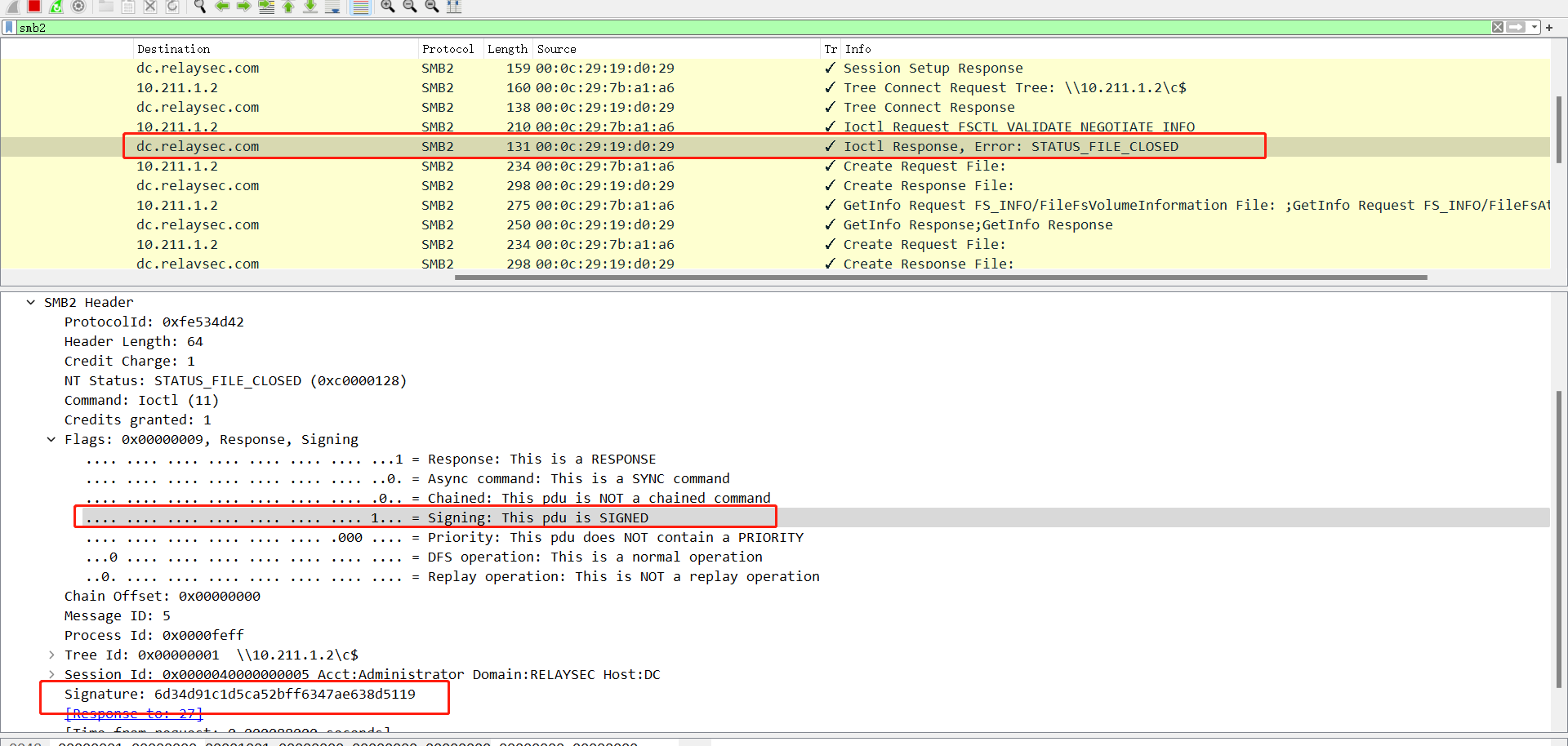Screen dimensions: 1568x746
Task: Toggle packet list colorization
Action: tap(360, 6)
